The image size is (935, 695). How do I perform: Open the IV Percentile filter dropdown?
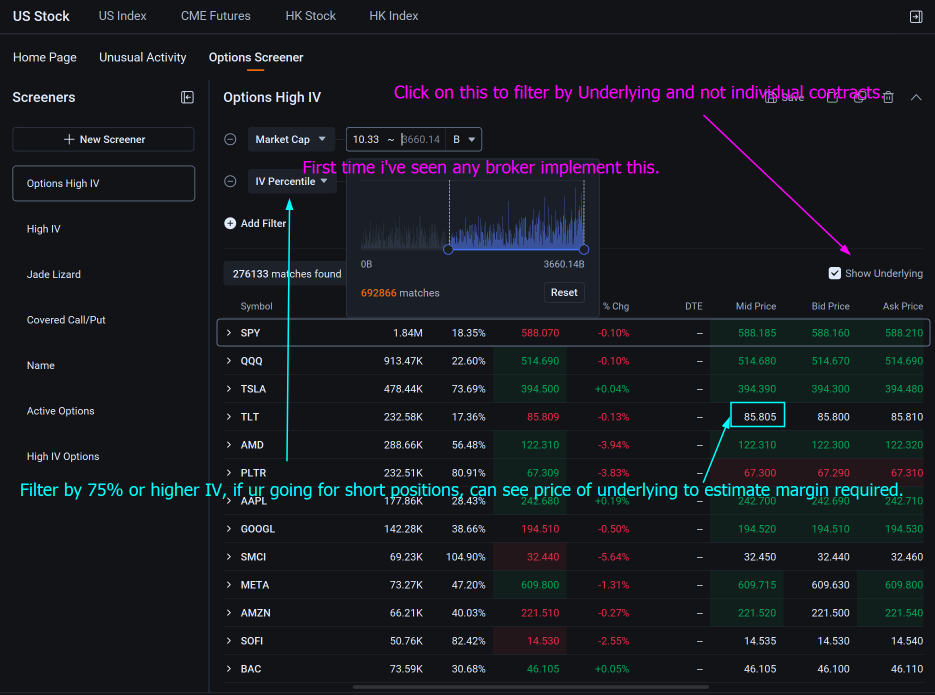pos(292,181)
